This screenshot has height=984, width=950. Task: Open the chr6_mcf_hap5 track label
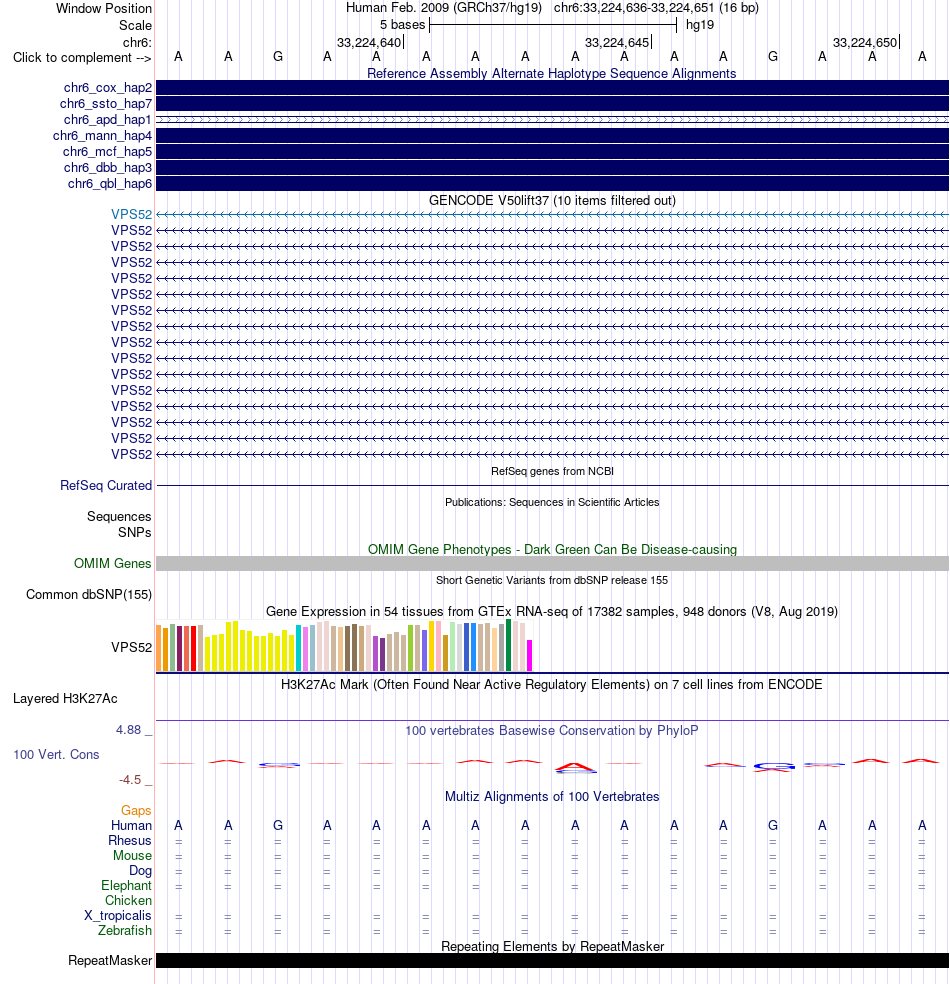[107, 151]
